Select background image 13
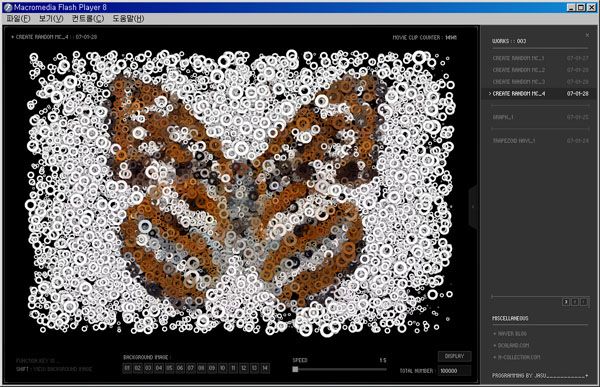The width and height of the screenshot is (600, 387). point(254,368)
